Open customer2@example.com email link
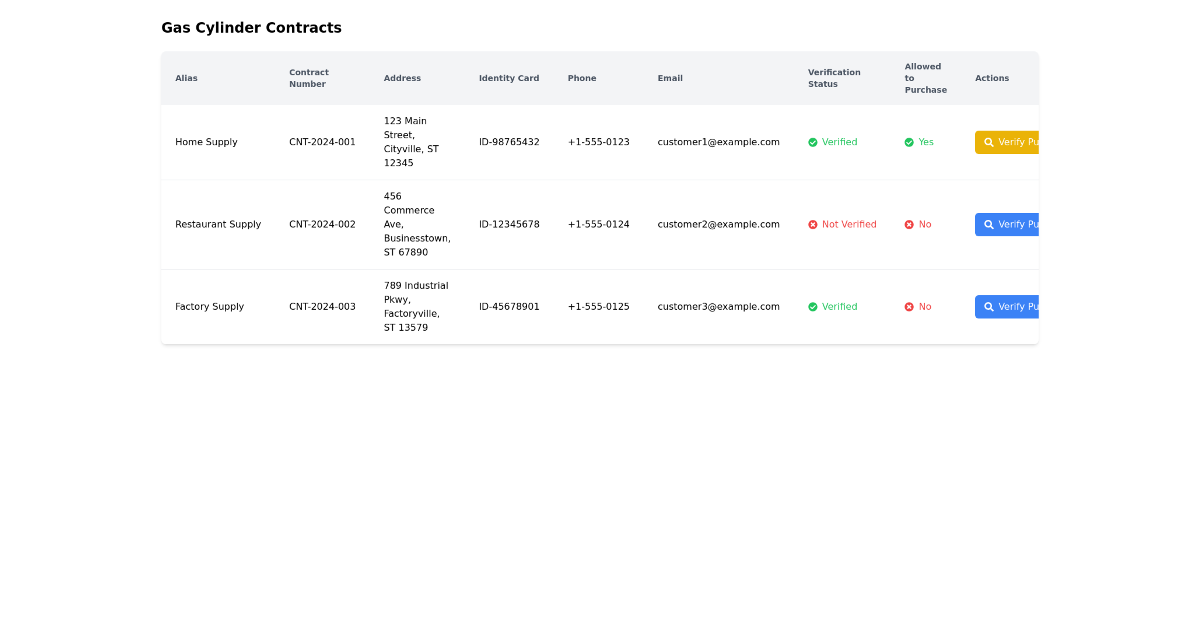The width and height of the screenshot is (1200, 630). [719, 224]
